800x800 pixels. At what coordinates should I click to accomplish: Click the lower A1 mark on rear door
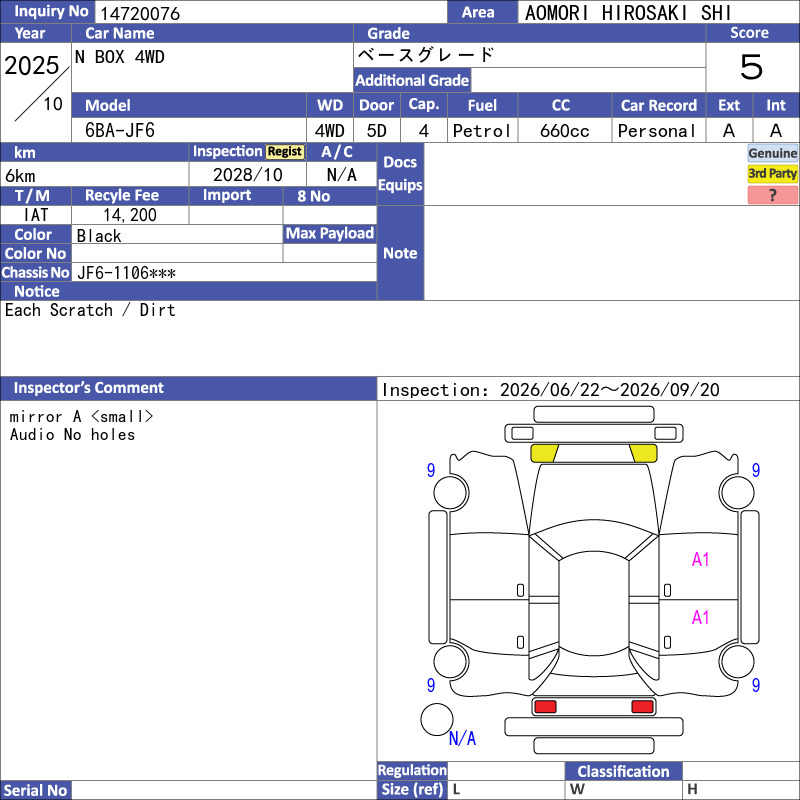pyautogui.click(x=701, y=618)
